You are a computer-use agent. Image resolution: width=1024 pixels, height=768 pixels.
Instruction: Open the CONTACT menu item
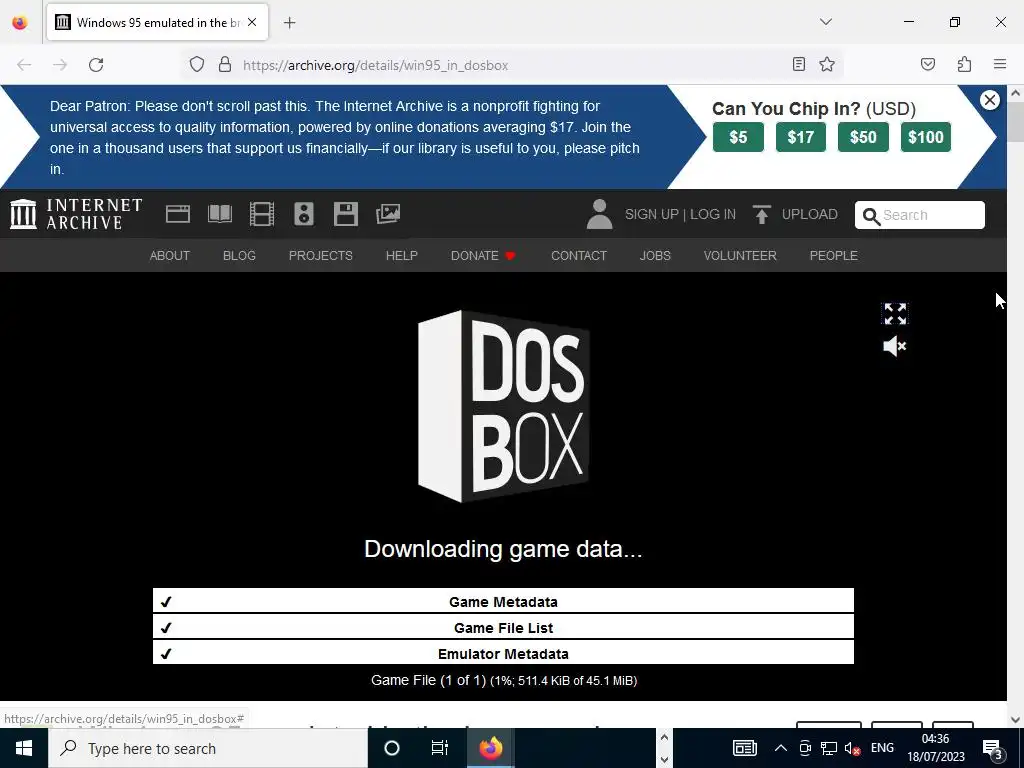pyautogui.click(x=579, y=255)
